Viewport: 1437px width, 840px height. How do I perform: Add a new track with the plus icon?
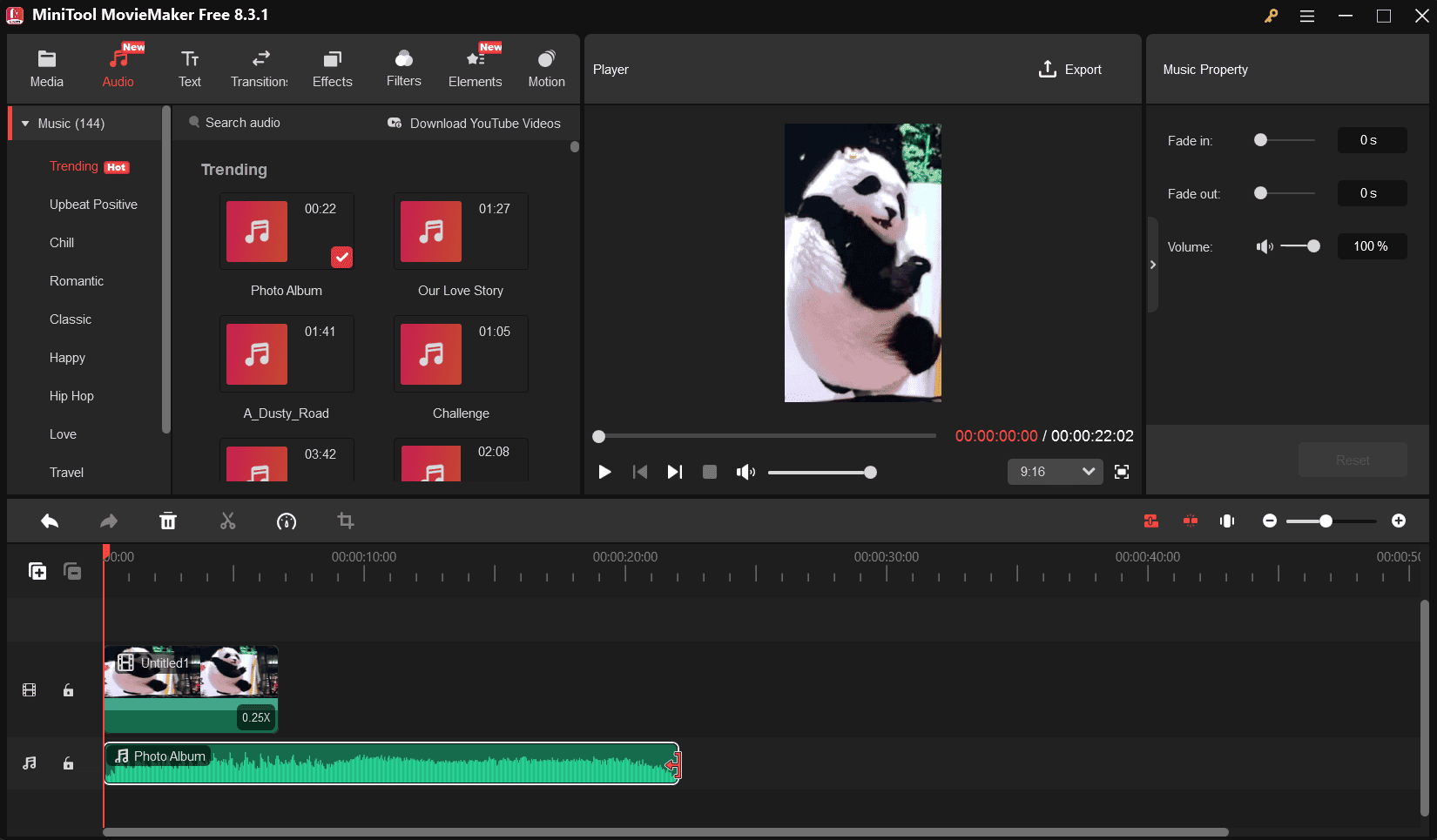tap(37, 570)
